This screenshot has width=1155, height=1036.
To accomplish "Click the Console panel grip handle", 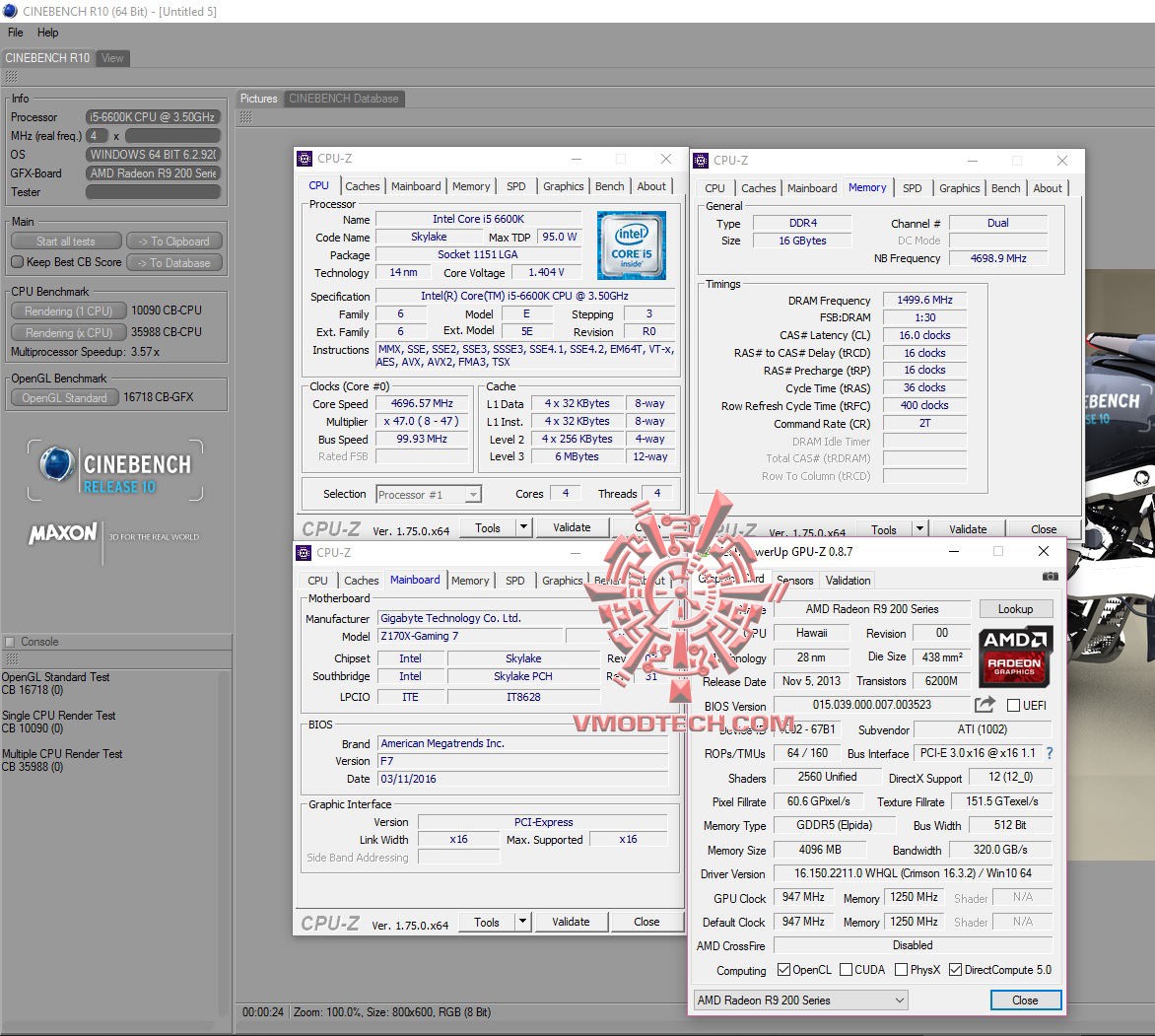I will point(11,658).
